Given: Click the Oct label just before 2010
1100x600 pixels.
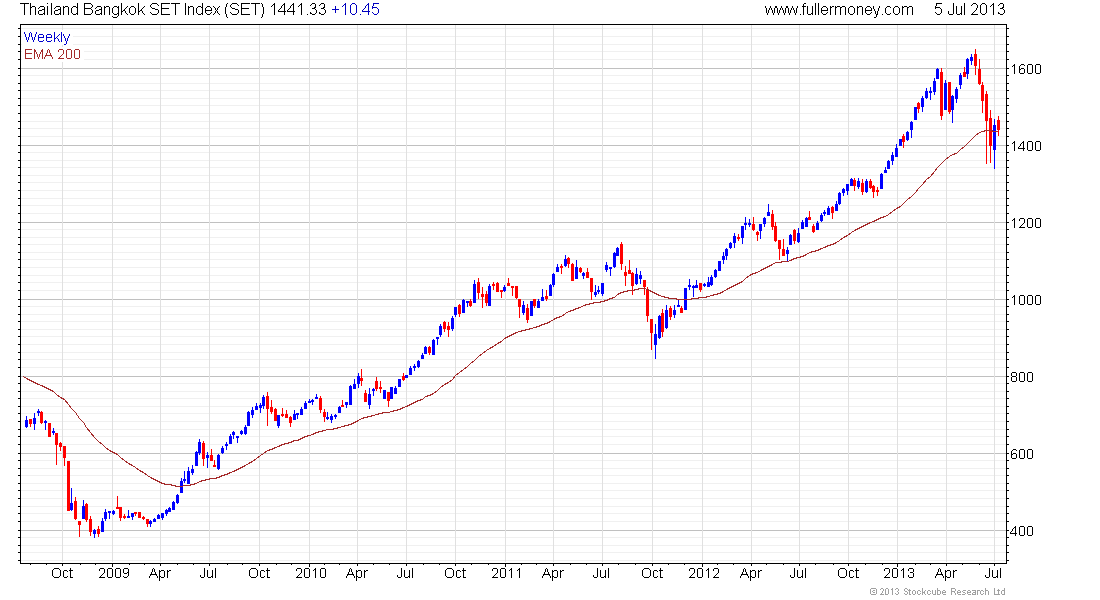Looking at the screenshot, I should tap(259, 573).
